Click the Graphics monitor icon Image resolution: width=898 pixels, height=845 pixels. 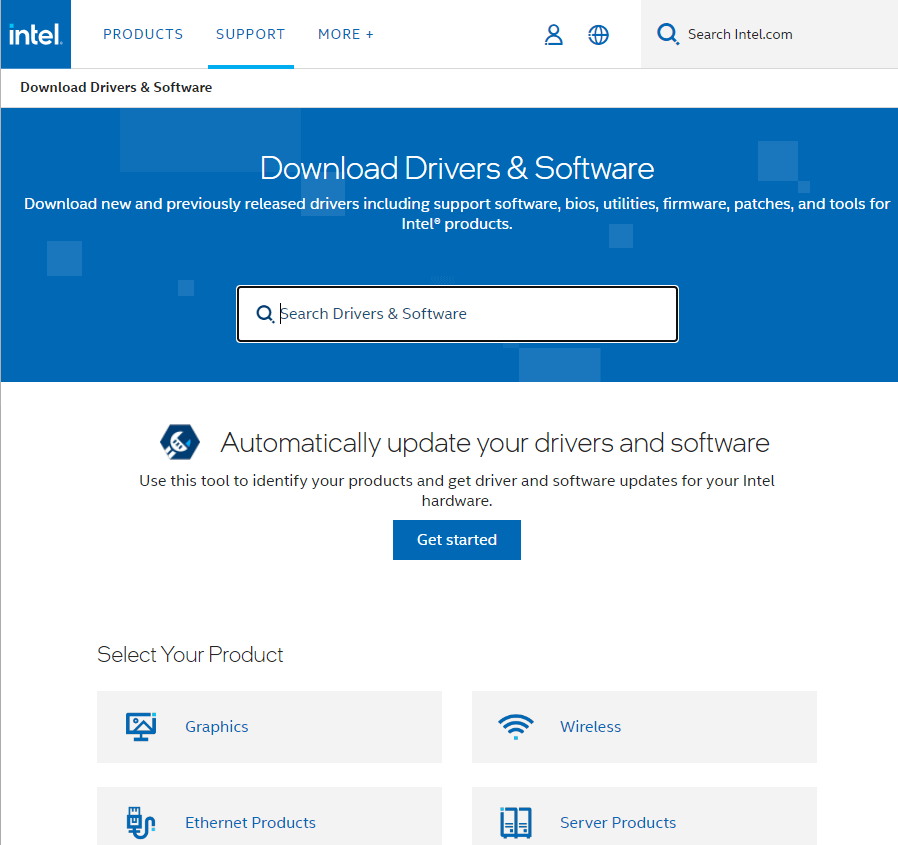(x=141, y=726)
